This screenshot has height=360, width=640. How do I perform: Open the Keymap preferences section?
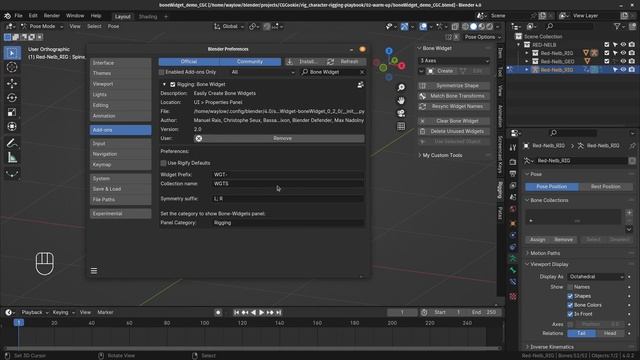pyautogui.click(x=120, y=165)
